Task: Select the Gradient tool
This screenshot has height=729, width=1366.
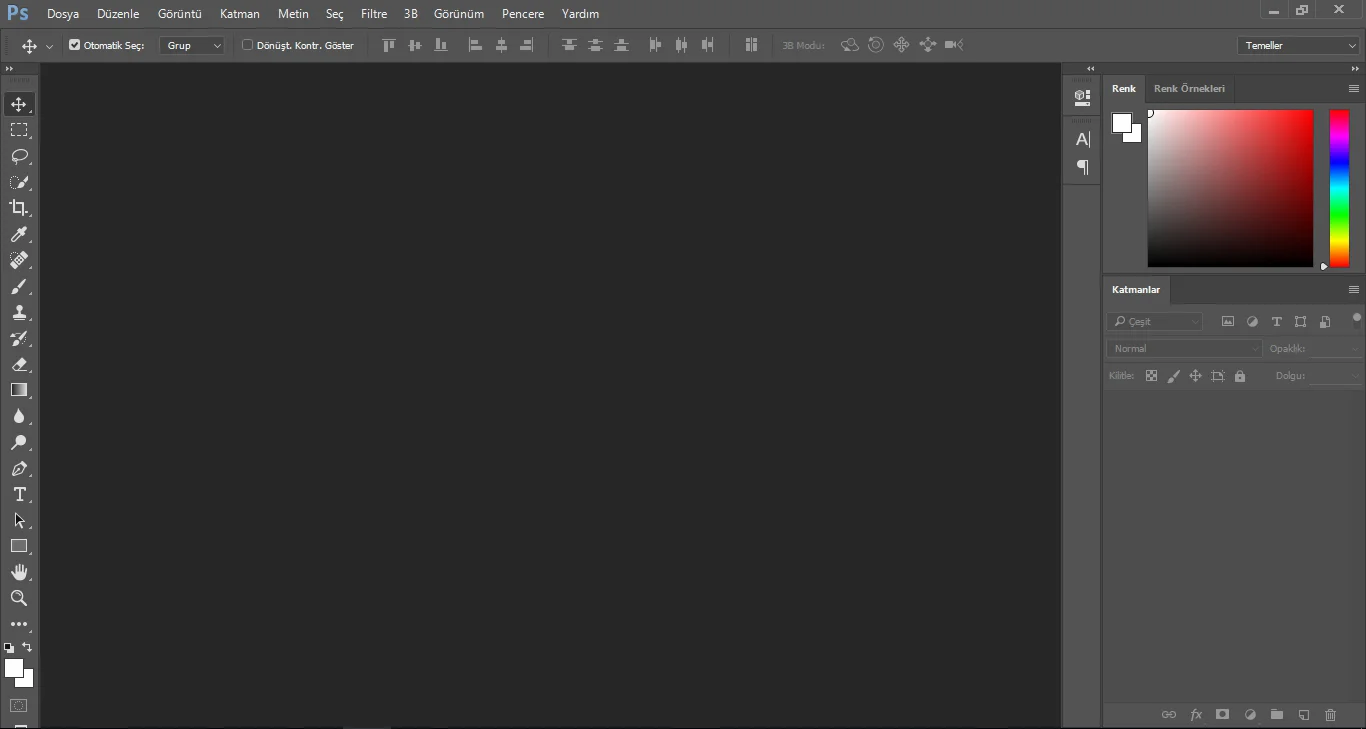Action: 19,390
